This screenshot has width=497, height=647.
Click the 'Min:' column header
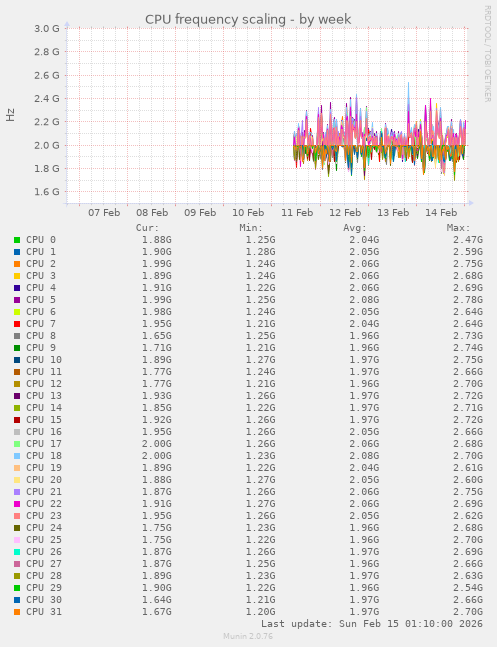pyautogui.click(x=251, y=228)
